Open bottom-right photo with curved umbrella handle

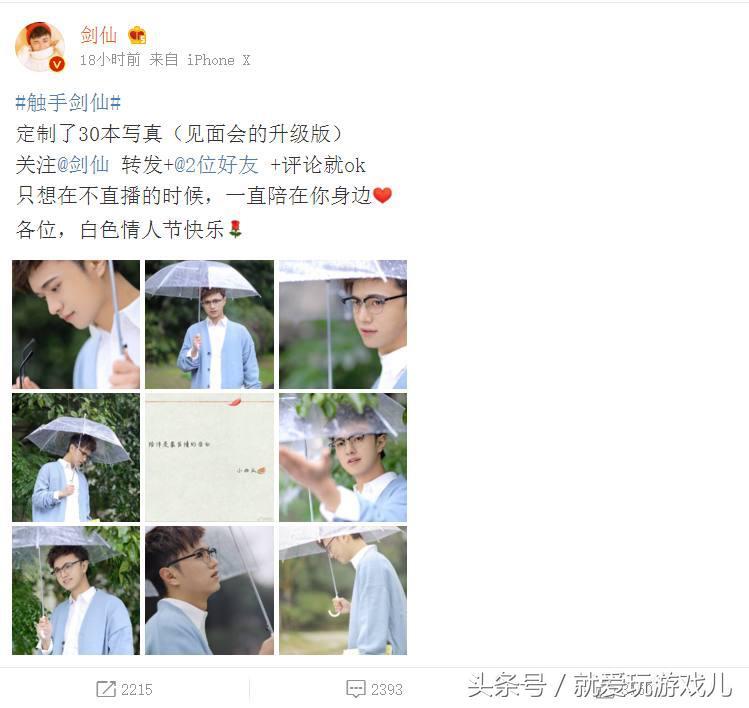(x=343, y=590)
